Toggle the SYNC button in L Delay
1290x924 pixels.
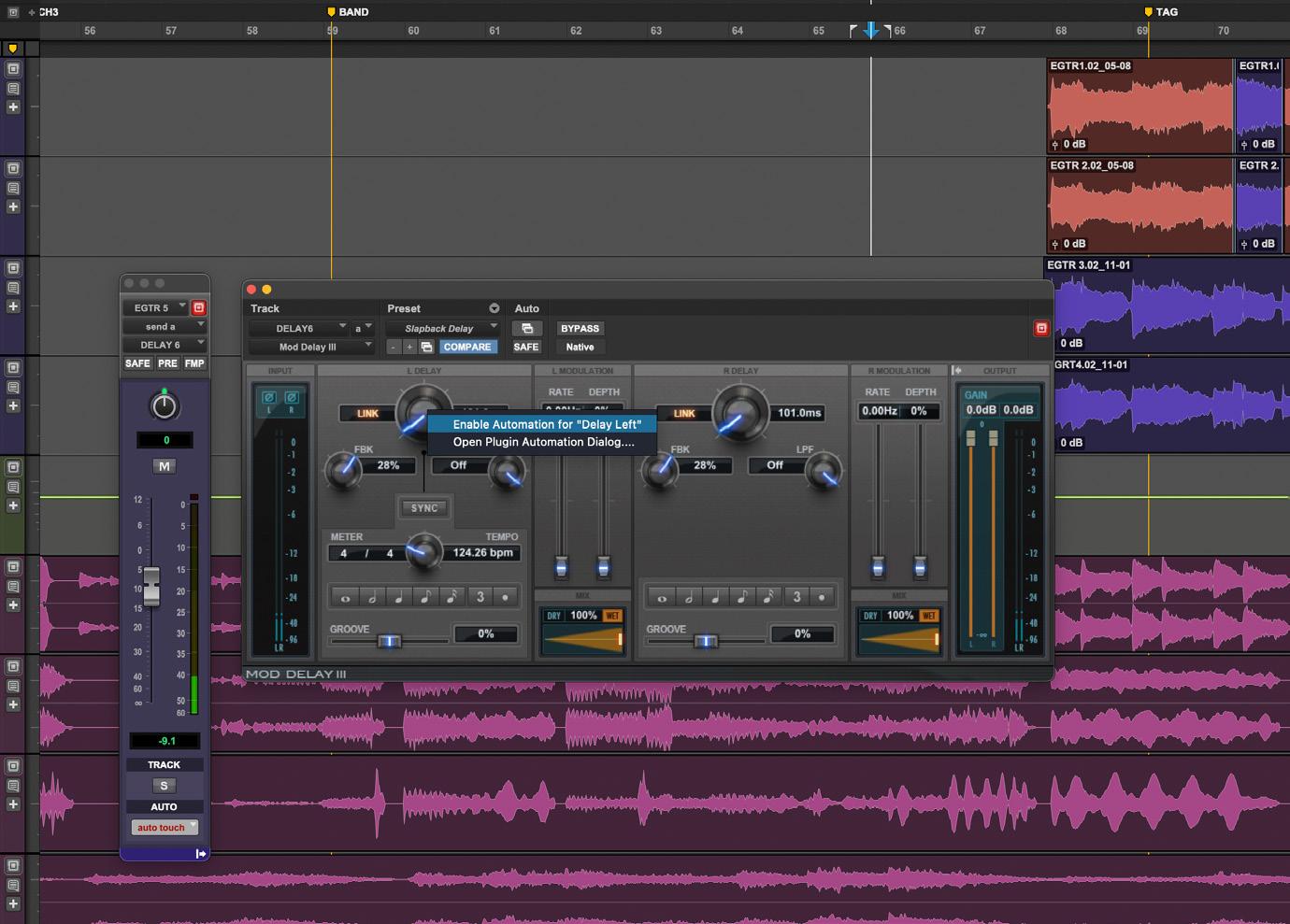424,508
